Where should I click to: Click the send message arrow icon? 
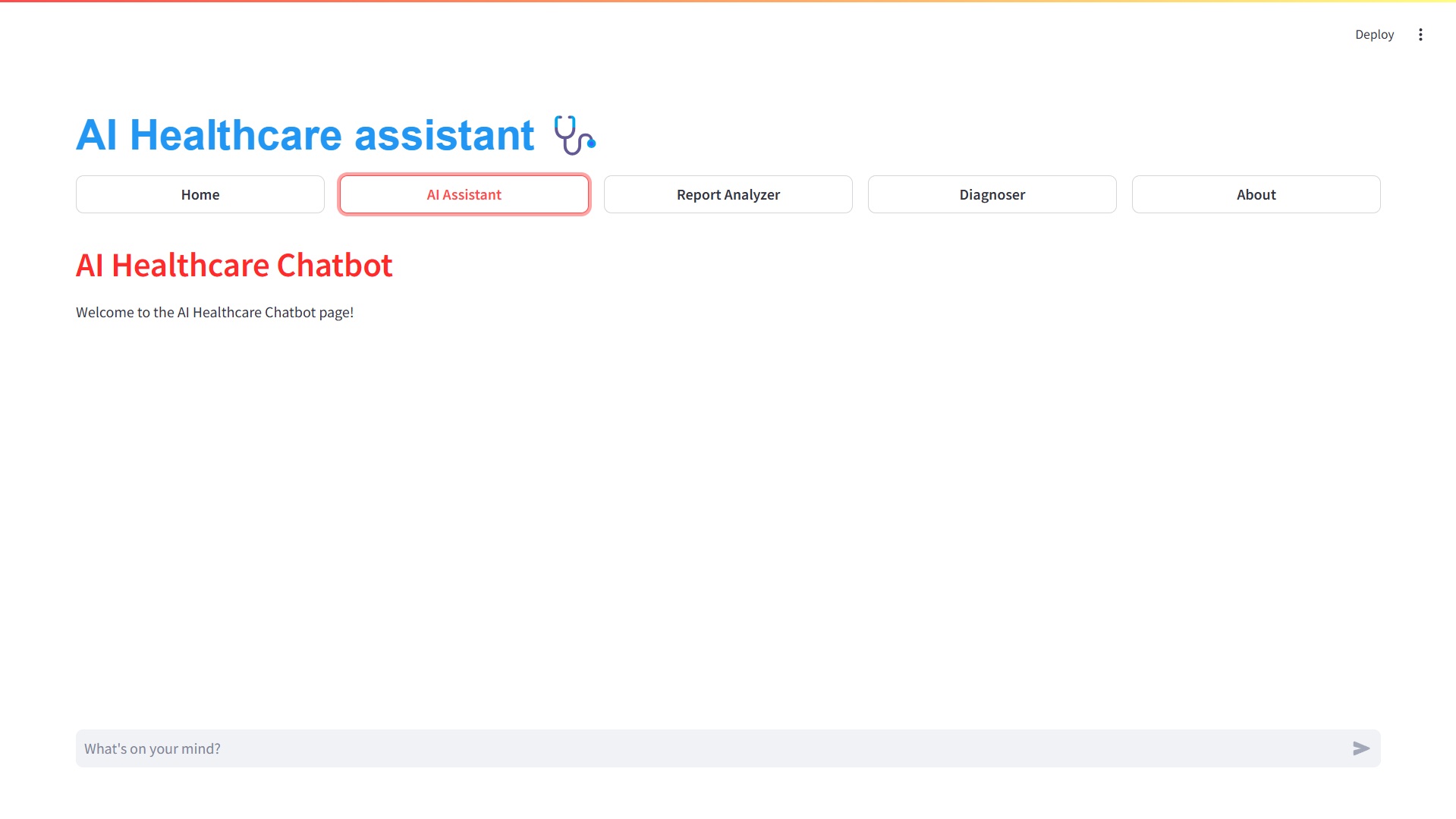coord(1361,748)
